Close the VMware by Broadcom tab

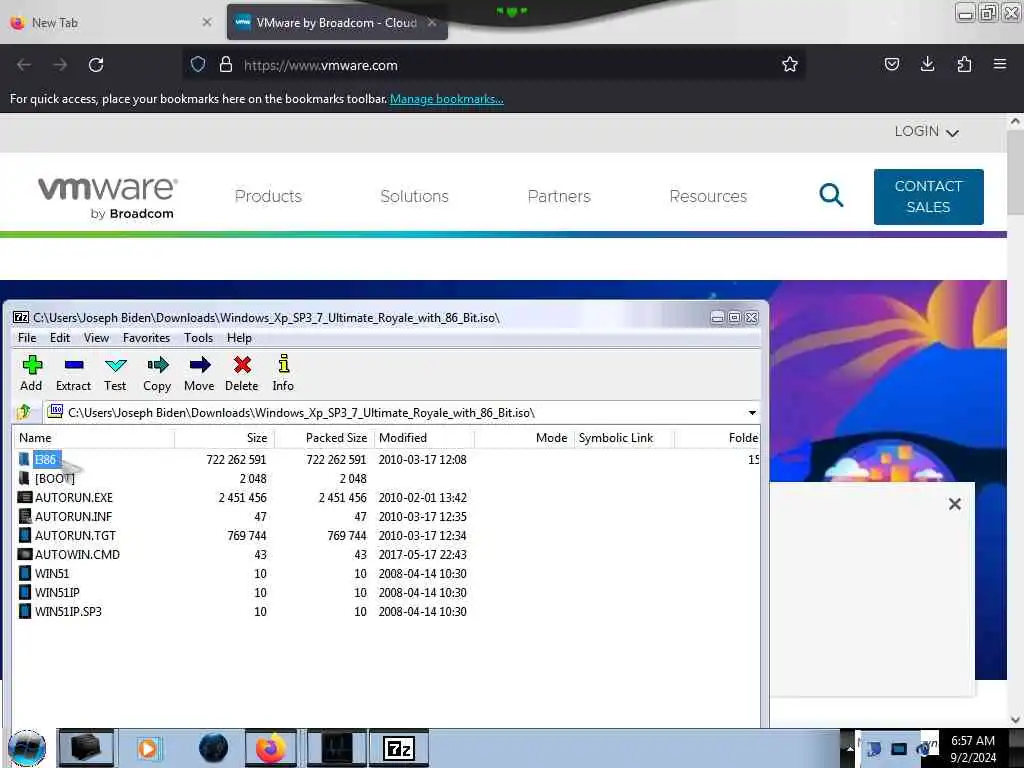[x=432, y=22]
